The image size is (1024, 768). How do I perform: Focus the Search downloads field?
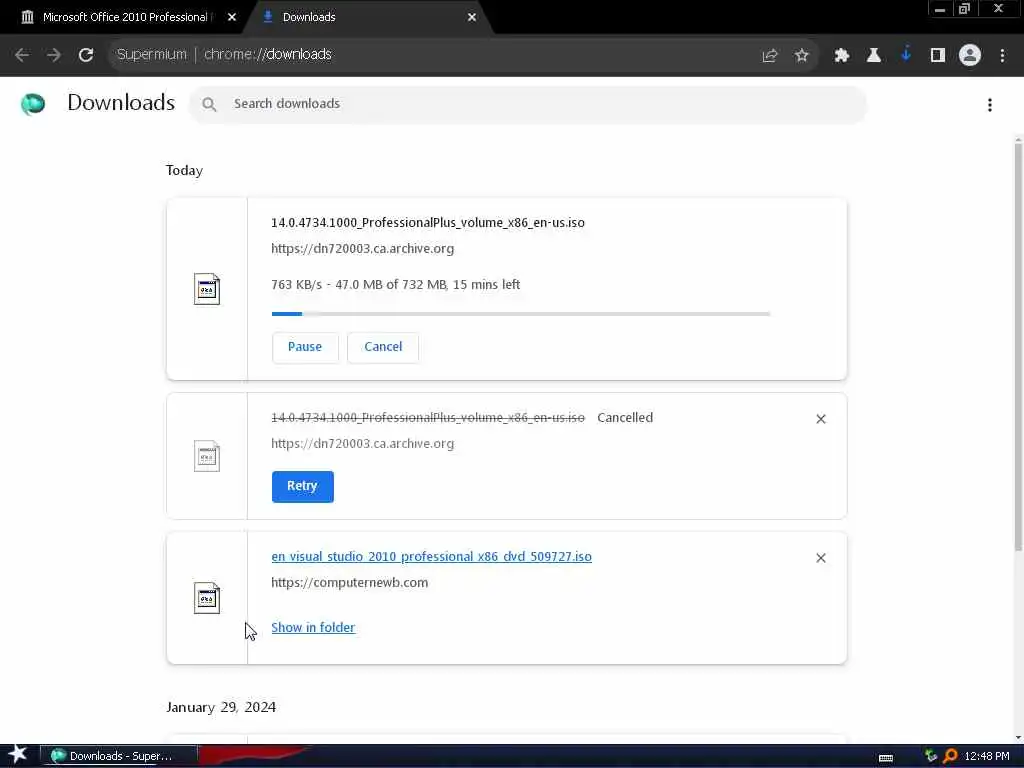click(528, 104)
